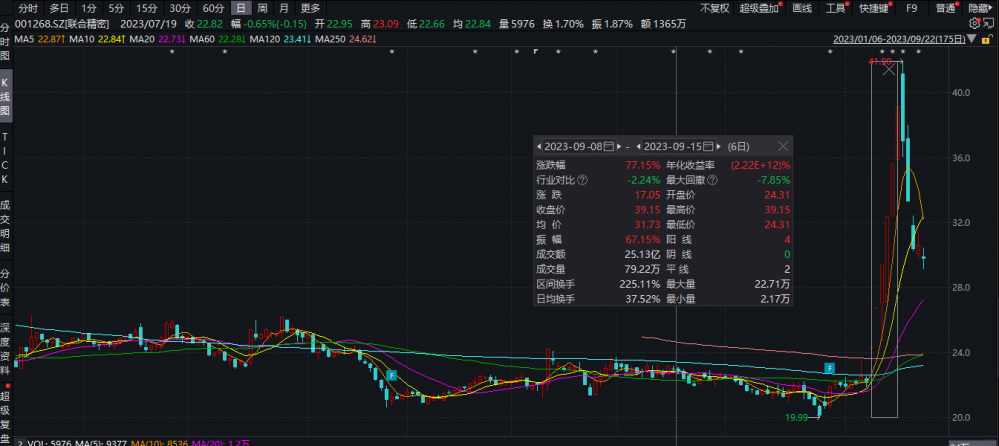Select the 15分 period tab
The height and width of the screenshot is (446, 999).
[x=147, y=8]
